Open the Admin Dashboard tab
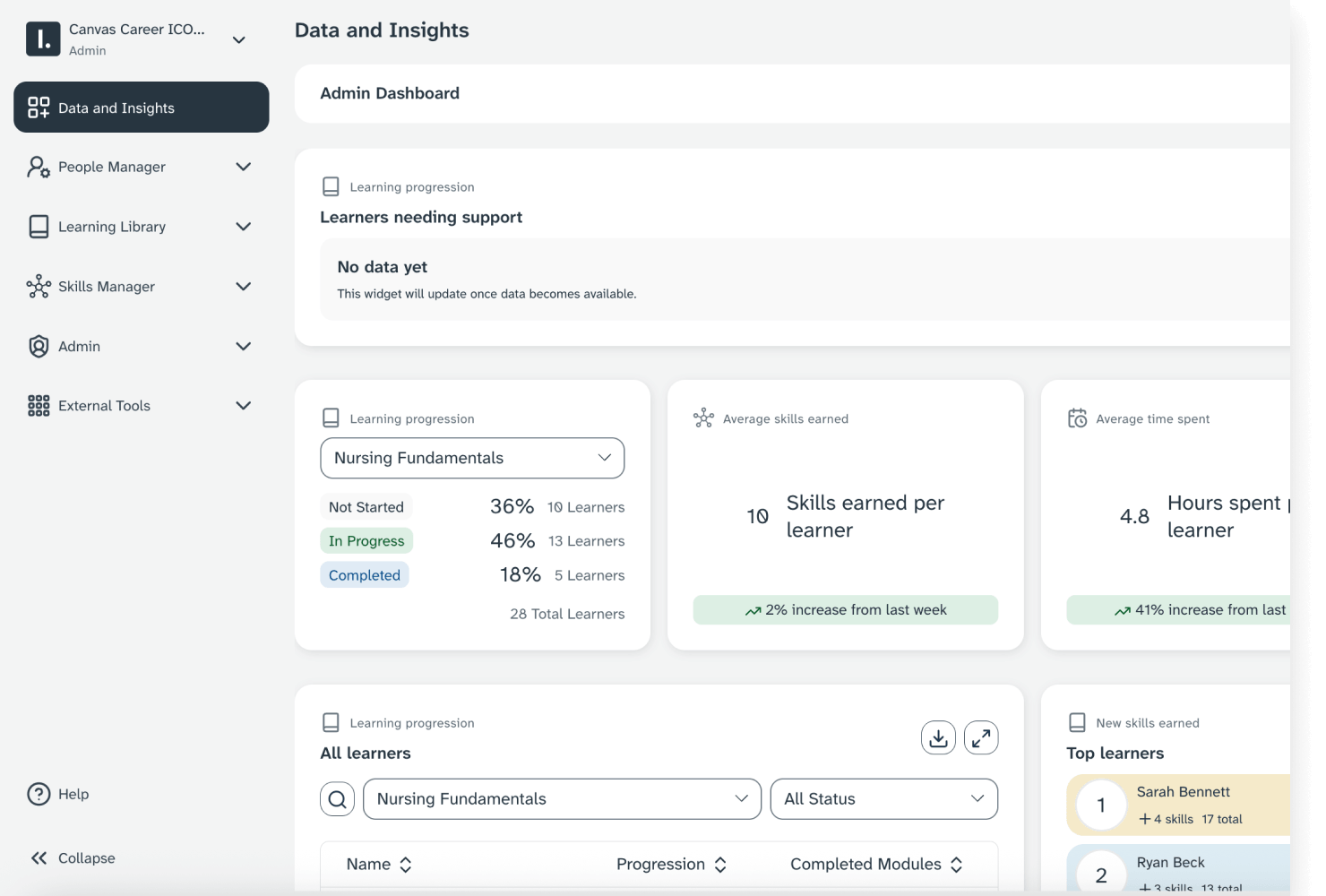The width and height of the screenshot is (1326, 896). pyautogui.click(x=390, y=93)
